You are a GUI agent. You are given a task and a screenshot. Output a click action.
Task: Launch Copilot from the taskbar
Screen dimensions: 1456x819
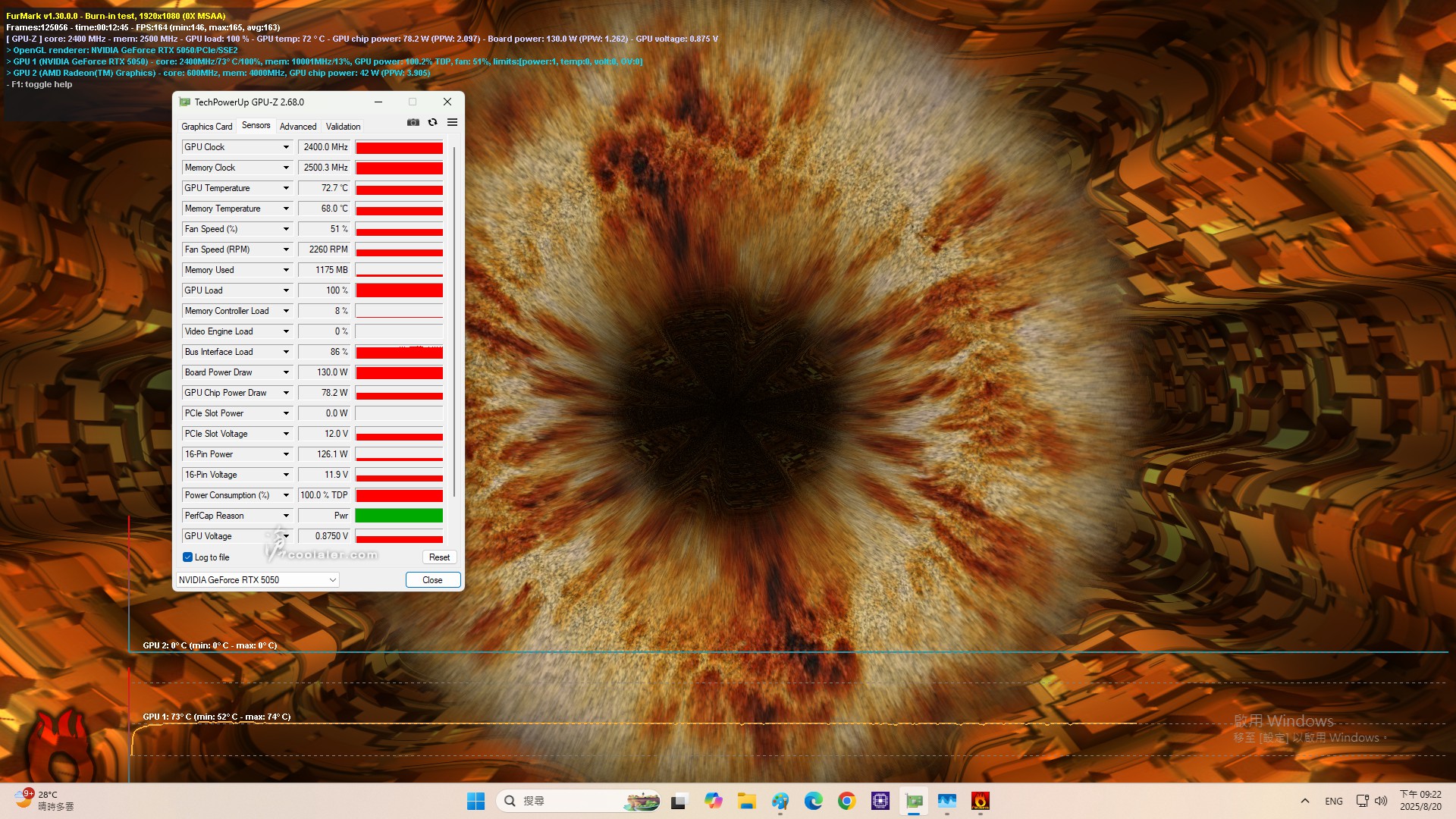(713, 801)
